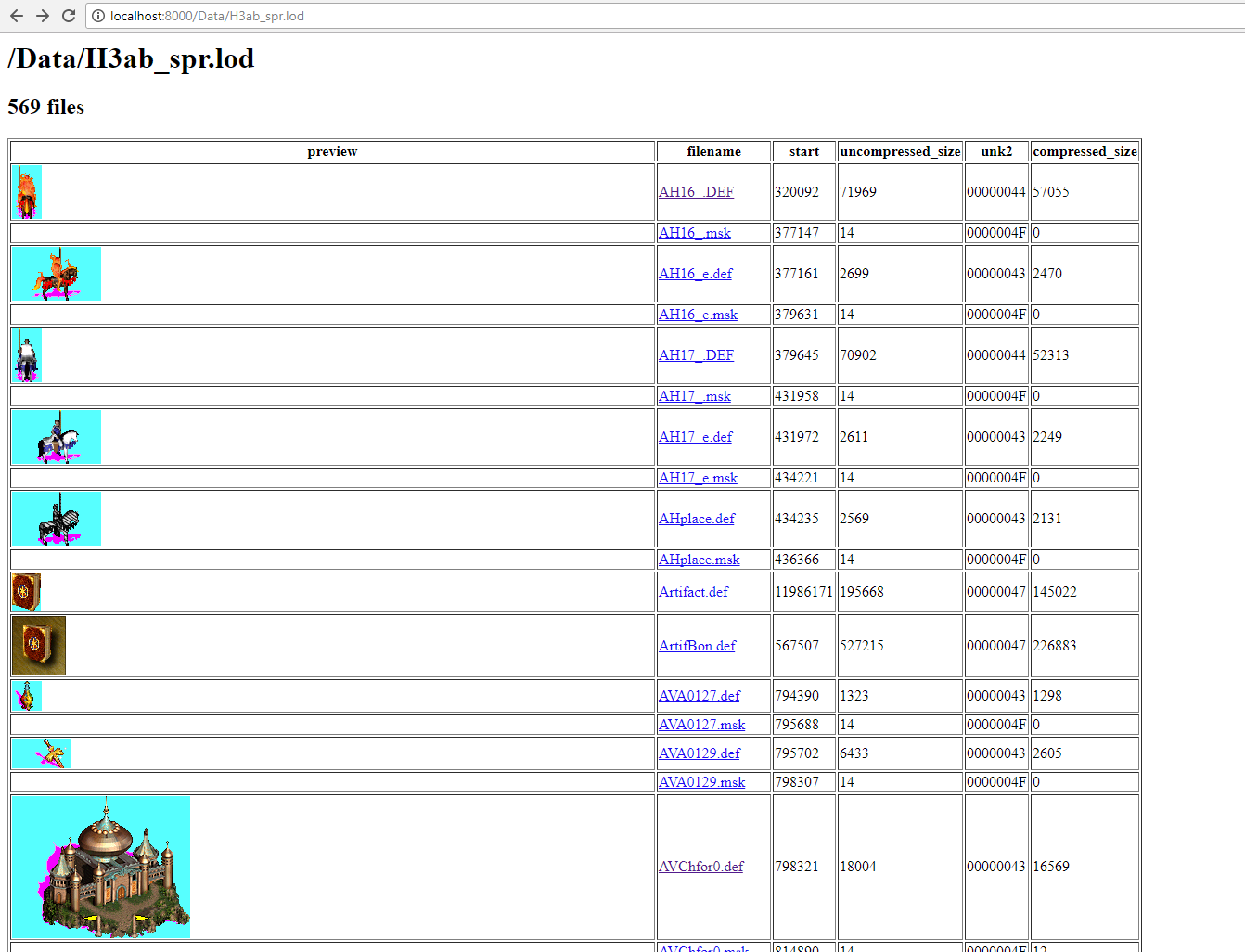Click the preview column header
This screenshot has width=1245, height=952.
click(x=332, y=151)
